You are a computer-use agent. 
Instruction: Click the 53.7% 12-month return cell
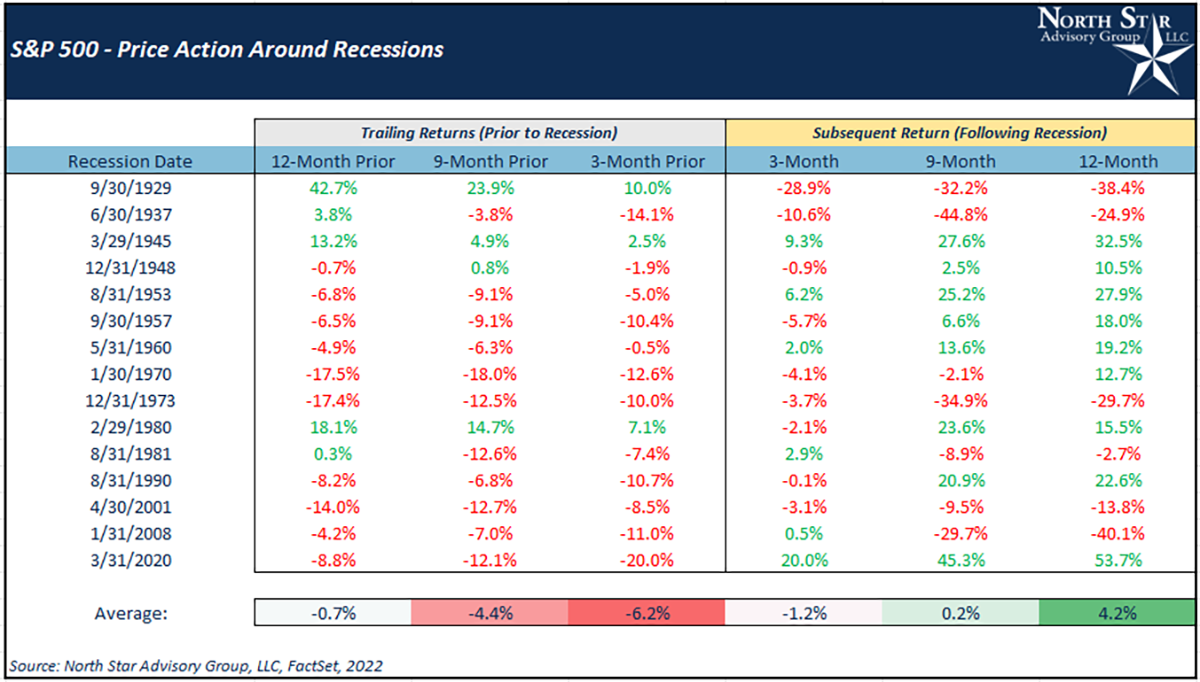tap(1118, 560)
